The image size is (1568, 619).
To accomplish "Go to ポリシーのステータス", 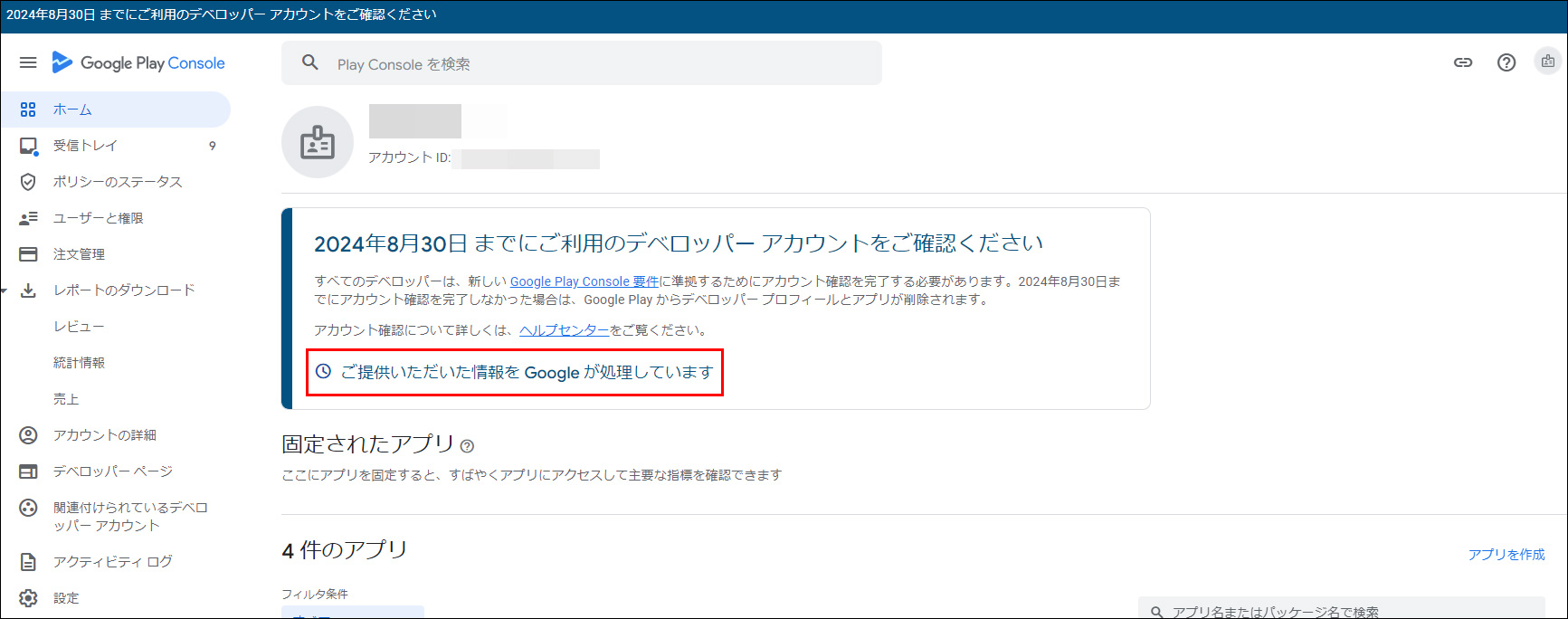I will pos(118,182).
